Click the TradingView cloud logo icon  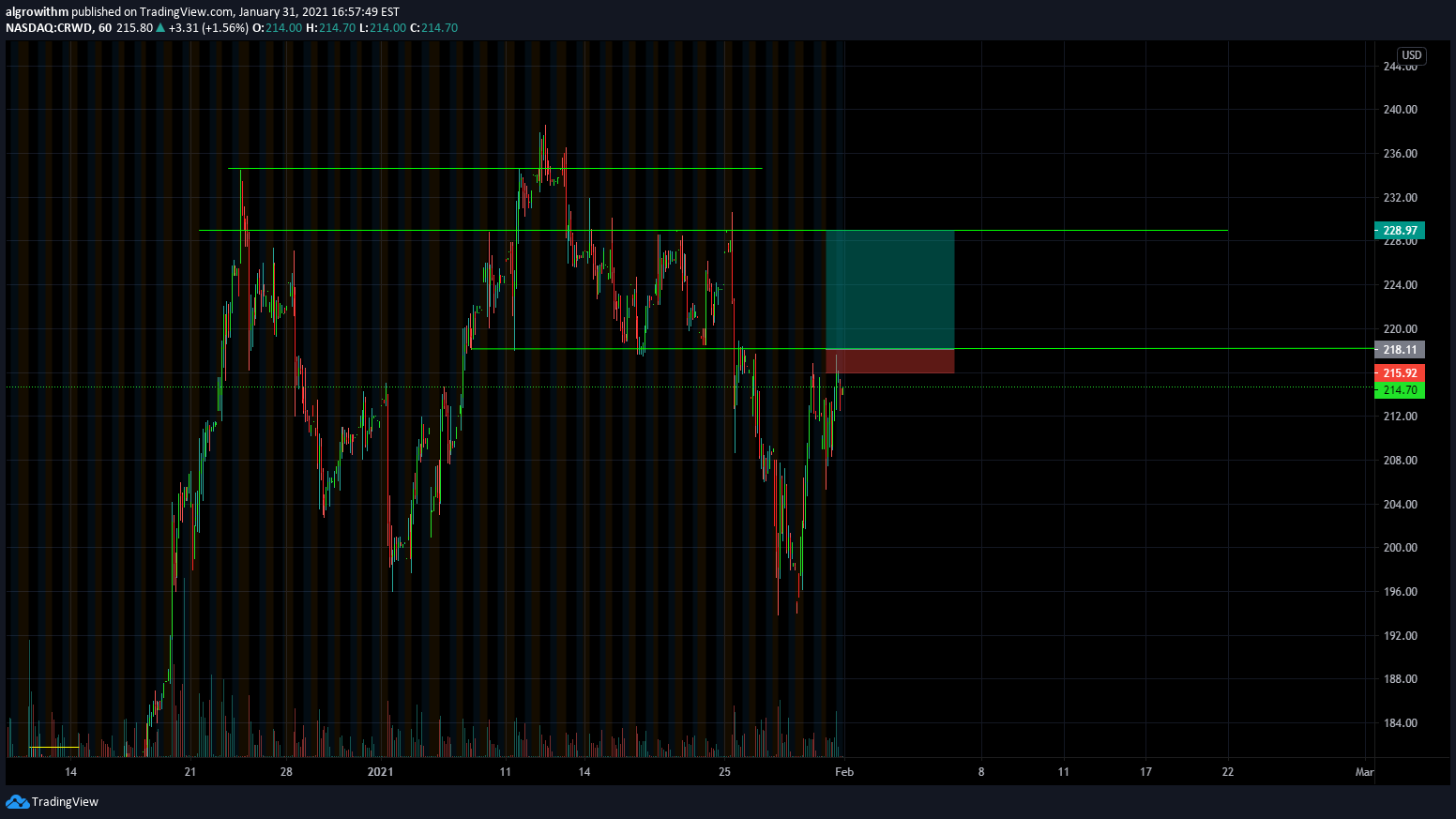point(17,801)
